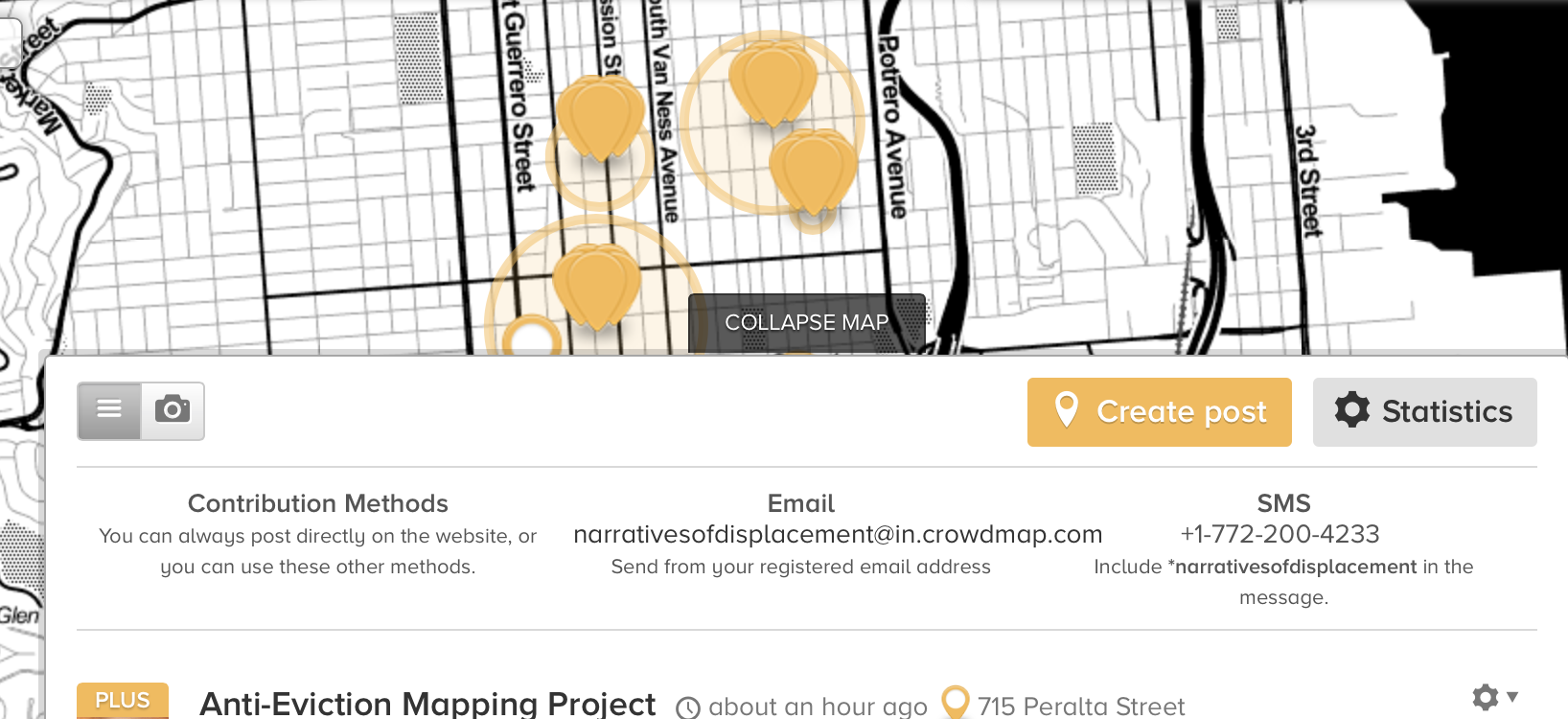This screenshot has width=1568, height=719.
Task: Select lower pin cluster nearest Potrero Avenue
Action: point(813,170)
